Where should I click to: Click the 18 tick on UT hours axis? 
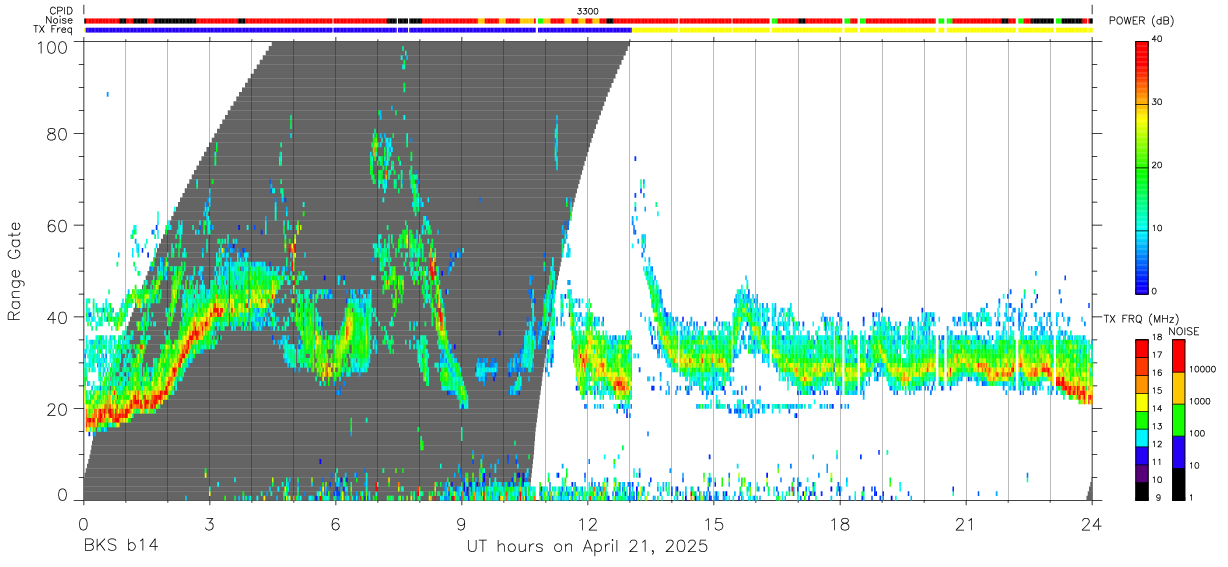(x=840, y=523)
